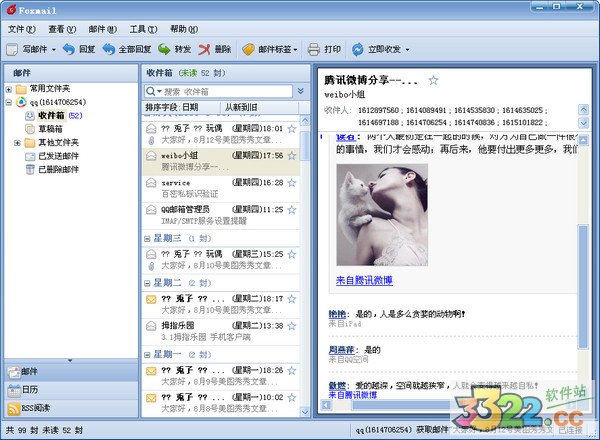Collapse the 星期一 (2 封) group

147,355
